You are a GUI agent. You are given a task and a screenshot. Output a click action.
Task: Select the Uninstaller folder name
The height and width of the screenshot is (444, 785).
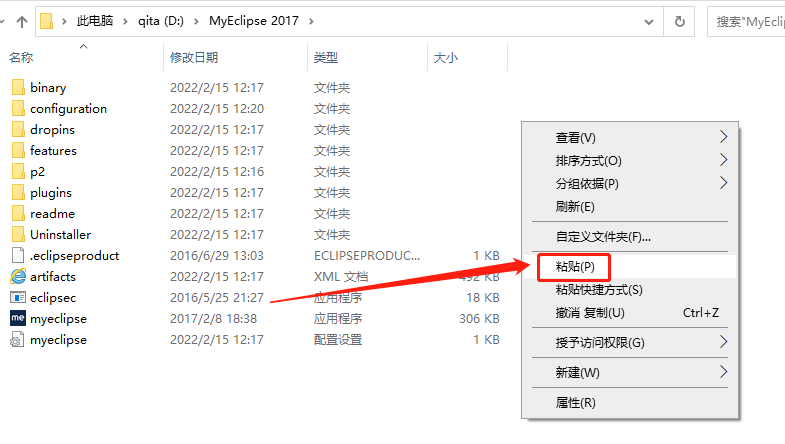61,235
